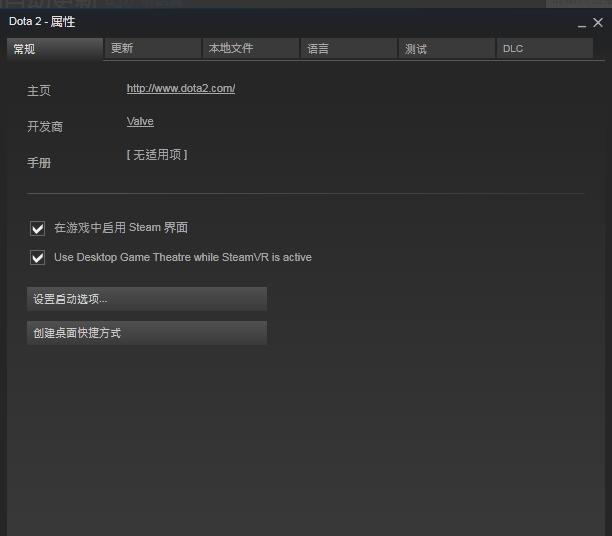Minimize the Dota 2 properties window
The height and width of the screenshot is (536, 612).
(582, 24)
